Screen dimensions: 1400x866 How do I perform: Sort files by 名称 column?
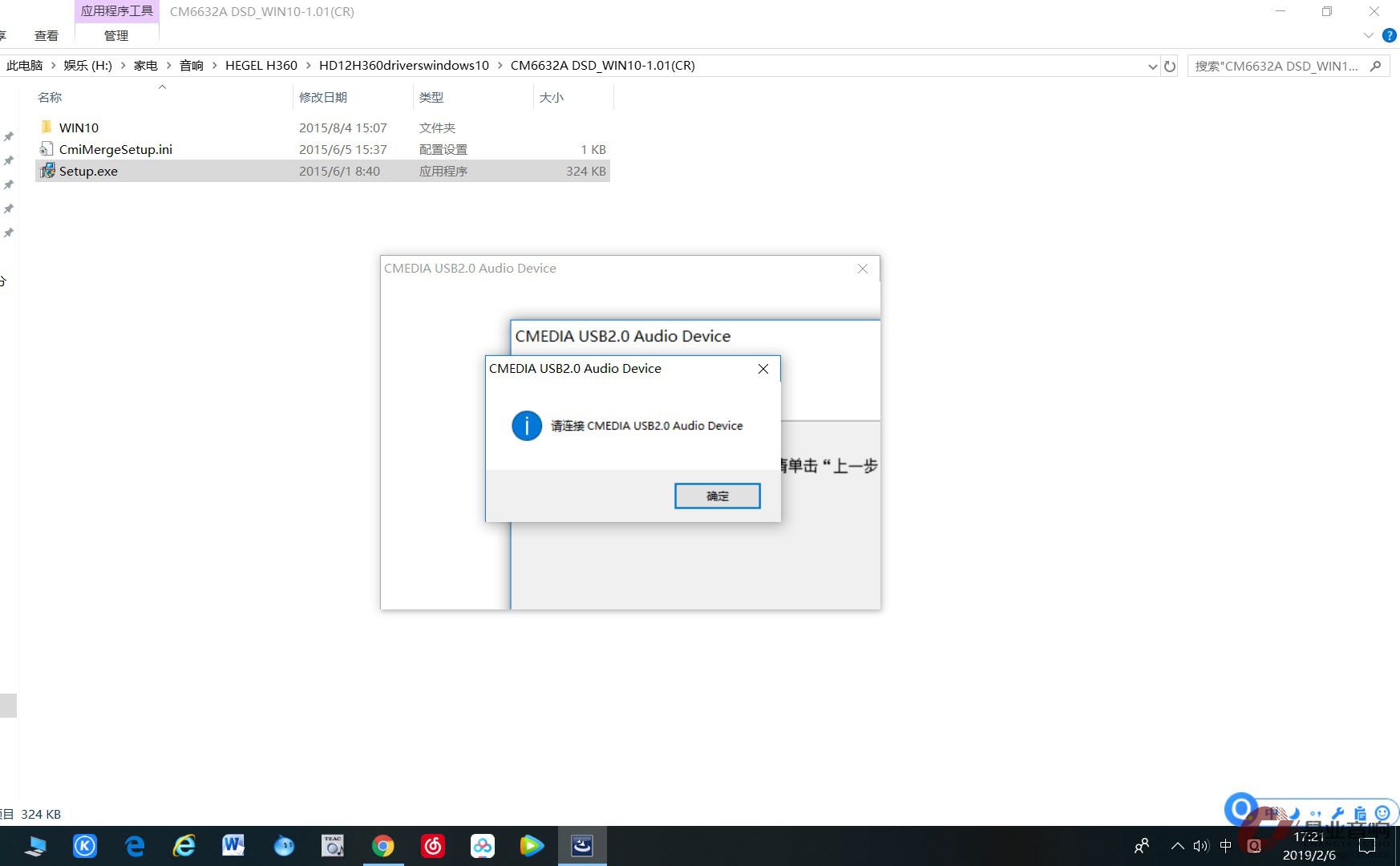click(x=50, y=97)
